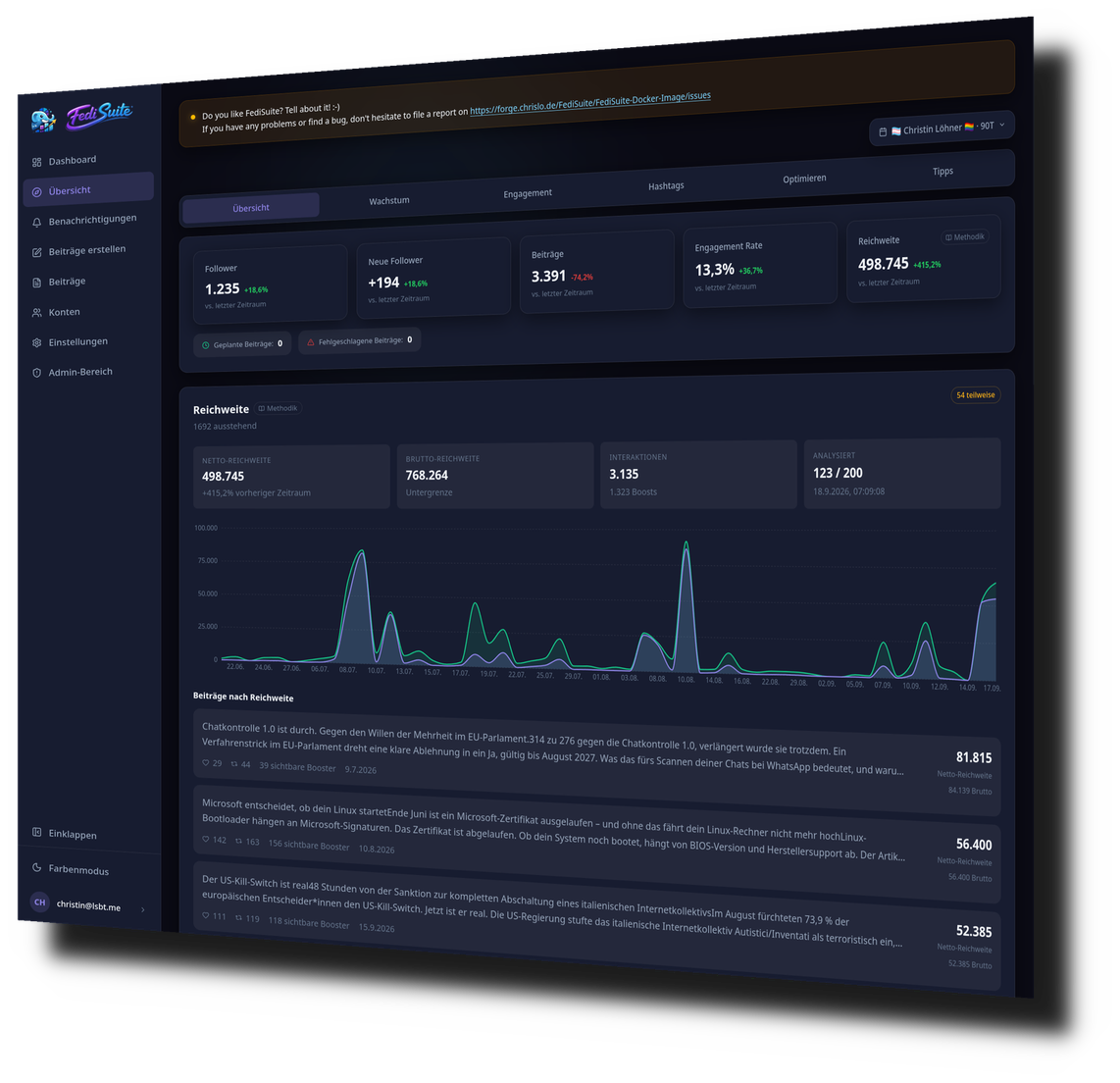Click the Einstellungen gear icon
1120x1083 pixels.
point(36,342)
